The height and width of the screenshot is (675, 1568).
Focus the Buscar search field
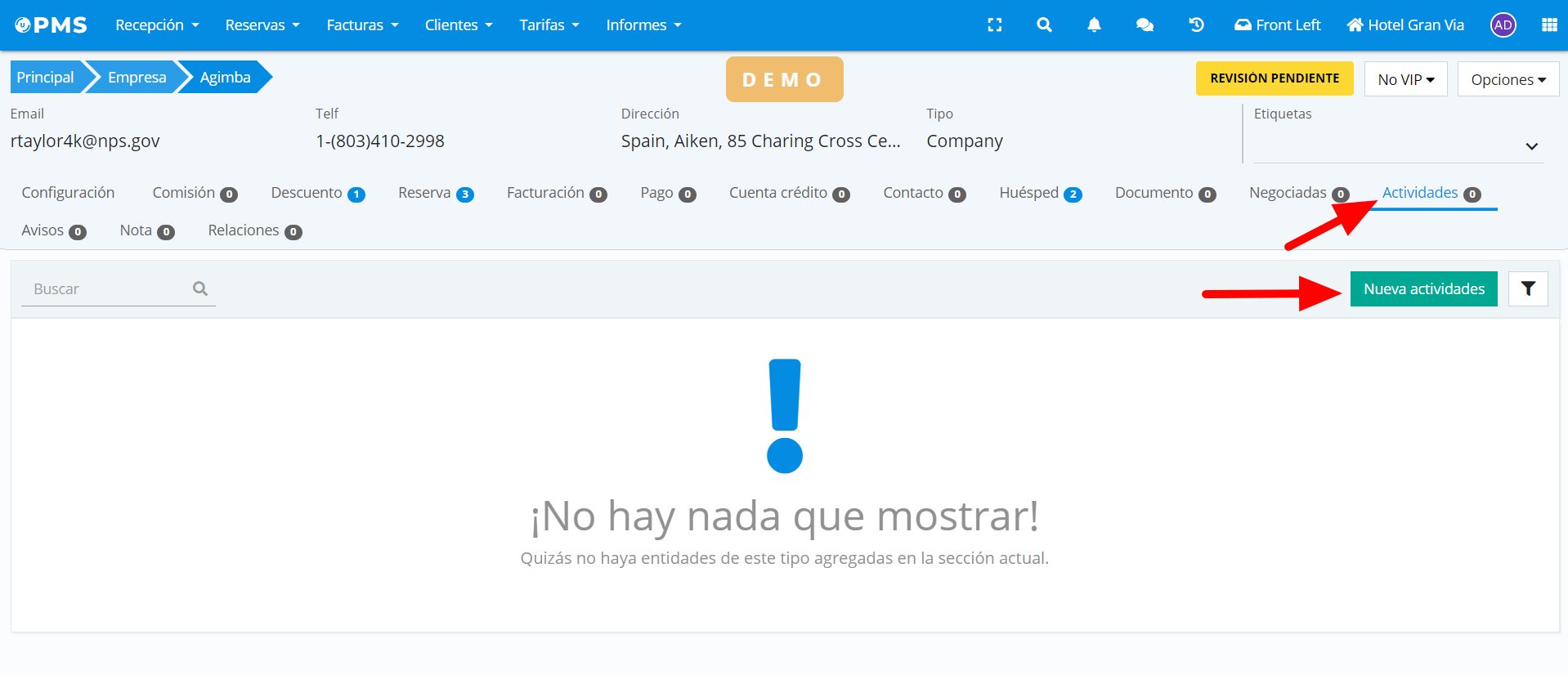tap(110, 289)
